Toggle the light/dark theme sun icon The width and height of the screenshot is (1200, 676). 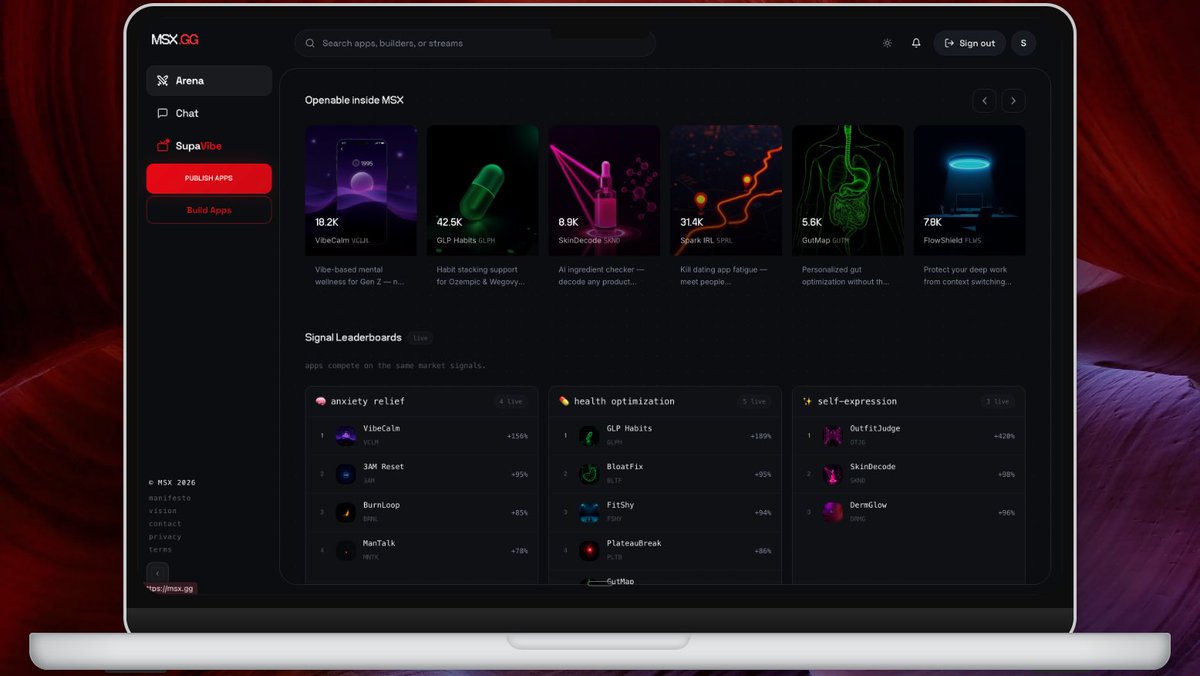pos(887,43)
